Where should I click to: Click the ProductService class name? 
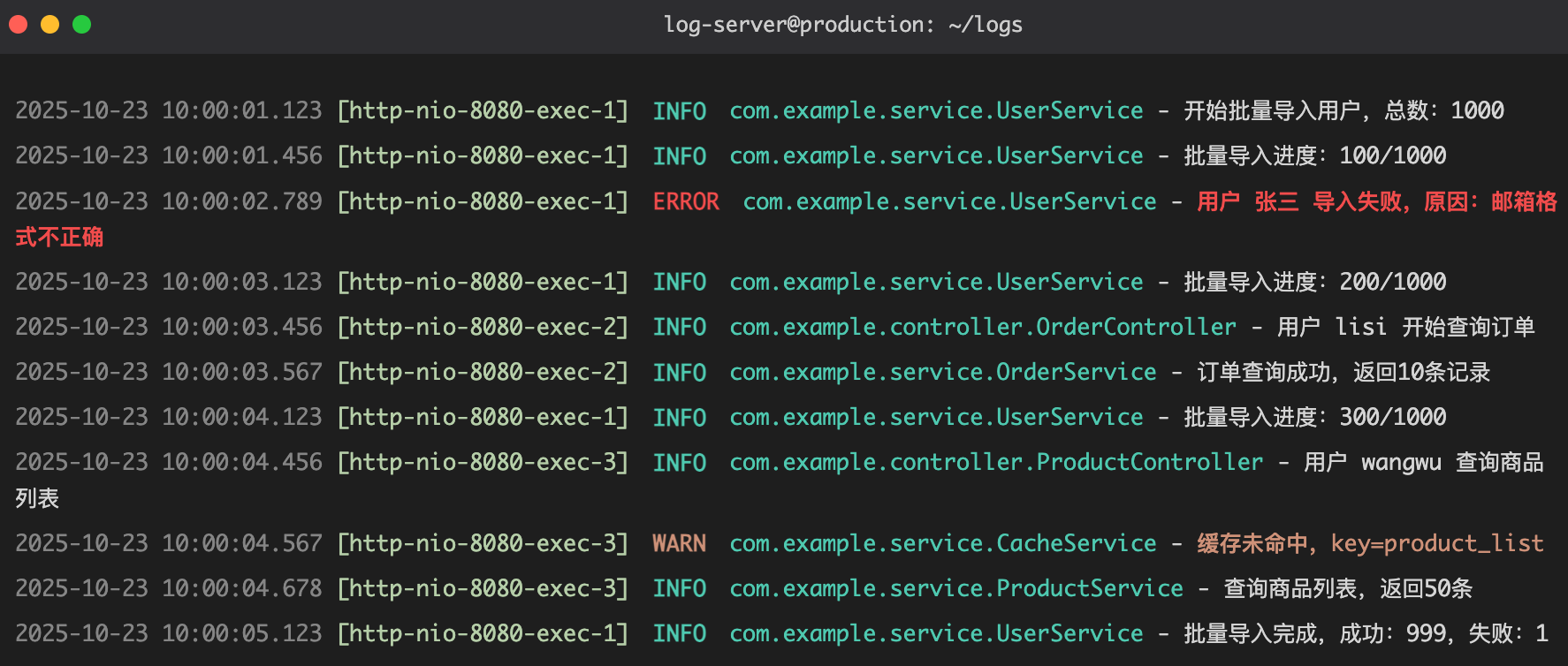[x=1089, y=588]
